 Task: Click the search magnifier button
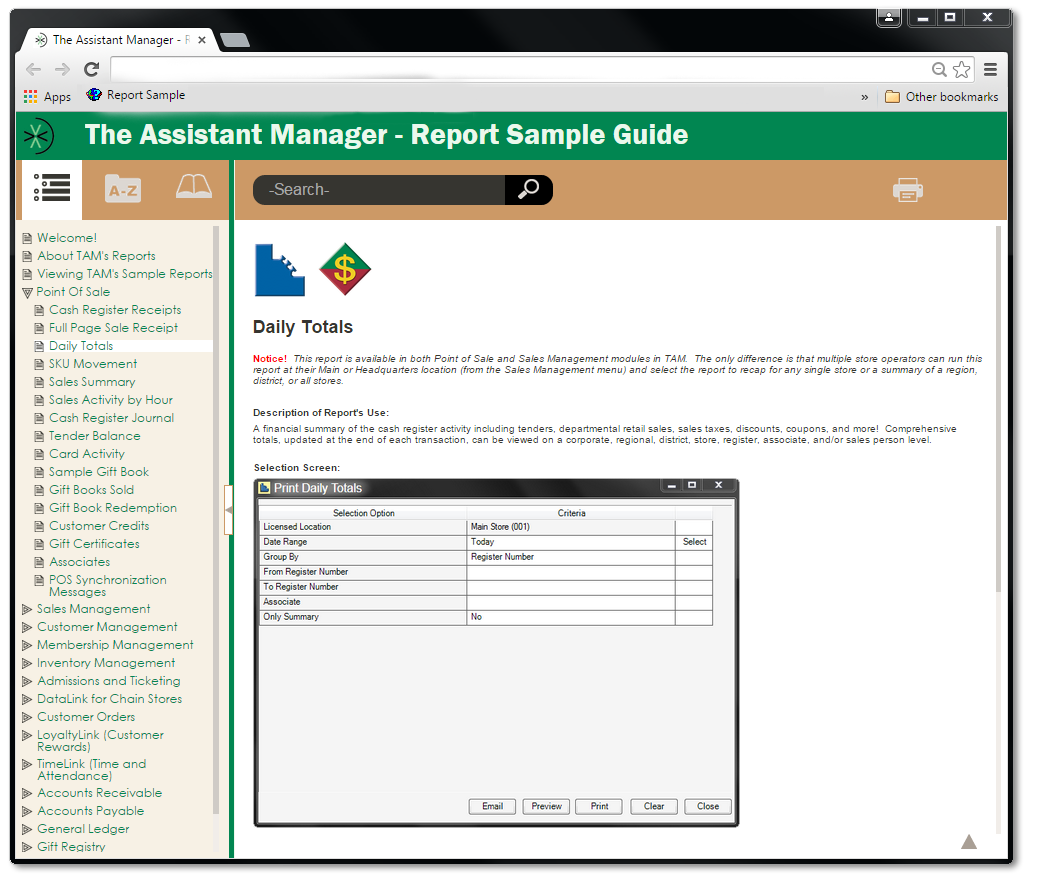(529, 190)
